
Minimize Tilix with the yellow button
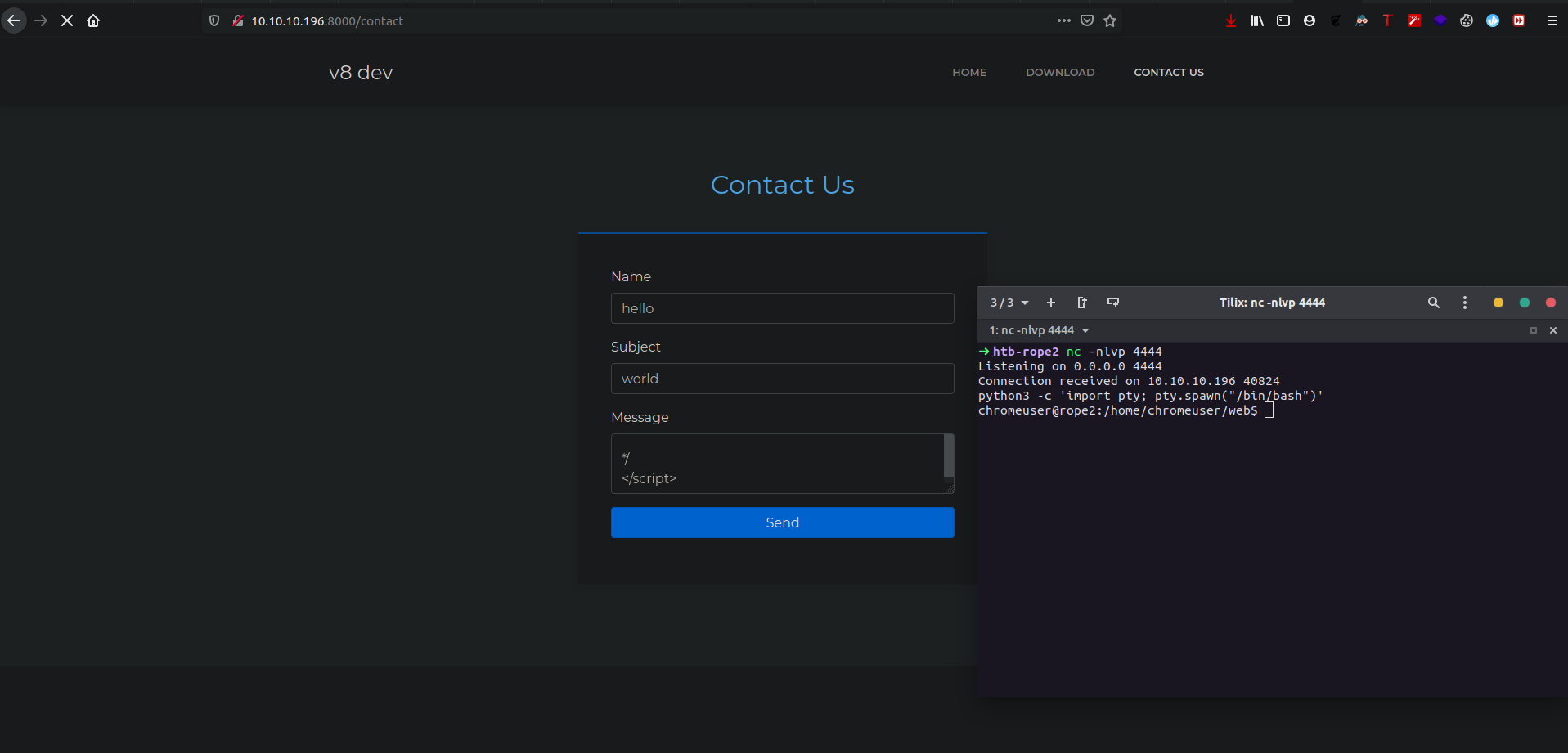coord(1498,303)
